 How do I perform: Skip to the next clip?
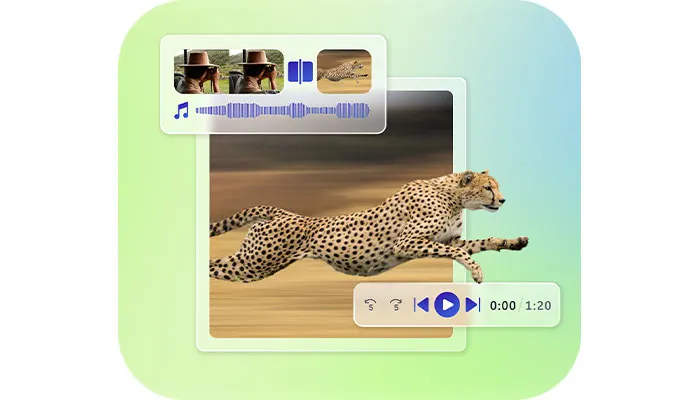[x=473, y=305]
